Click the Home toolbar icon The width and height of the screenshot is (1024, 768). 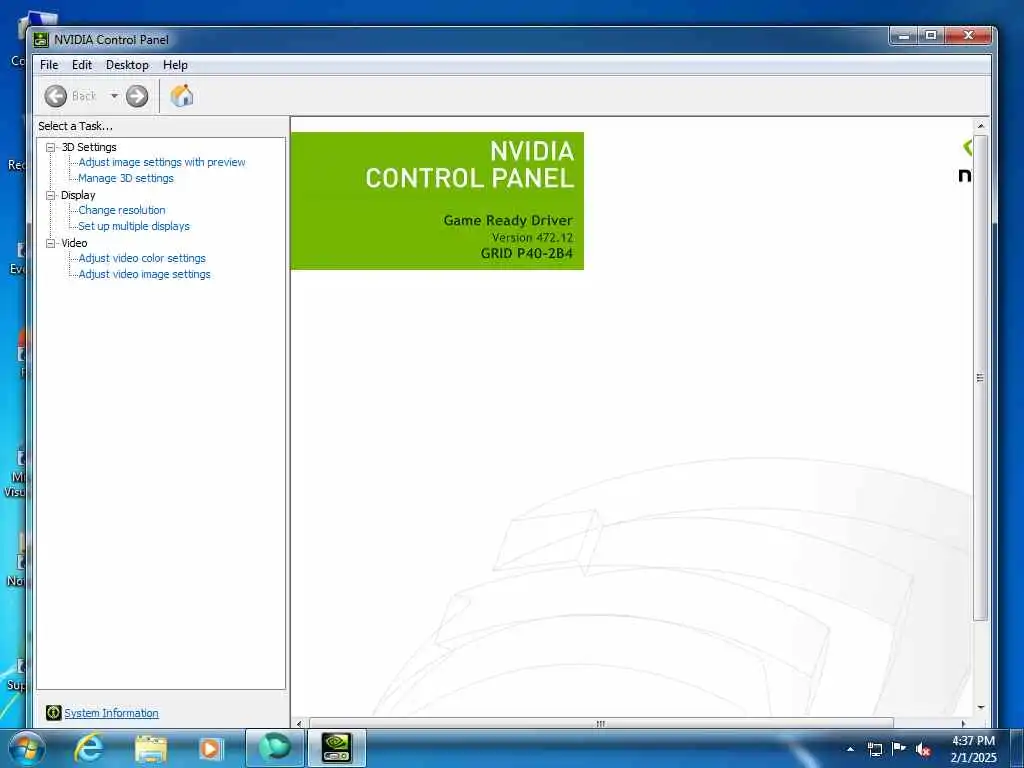182,96
